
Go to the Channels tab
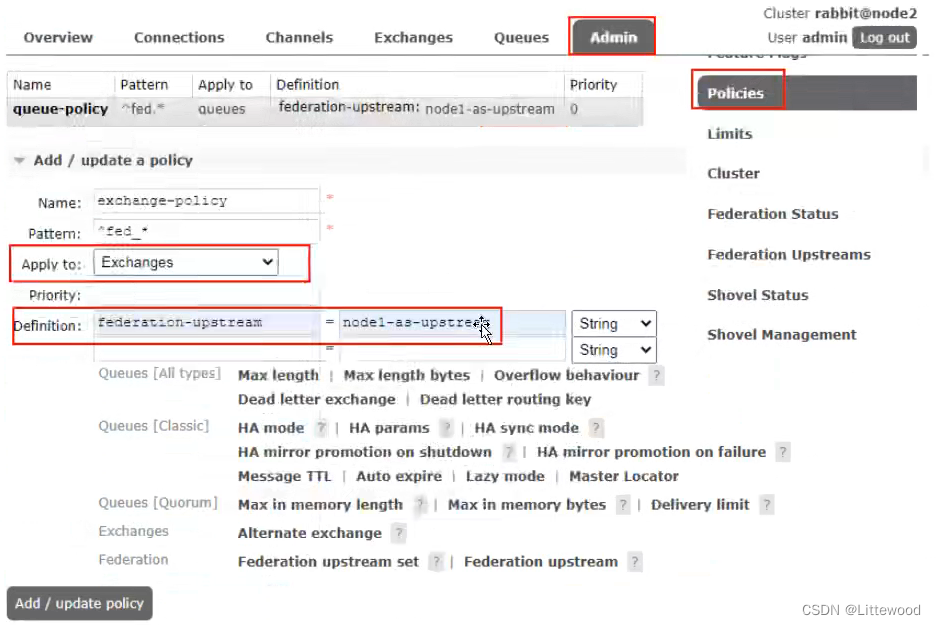[299, 38]
